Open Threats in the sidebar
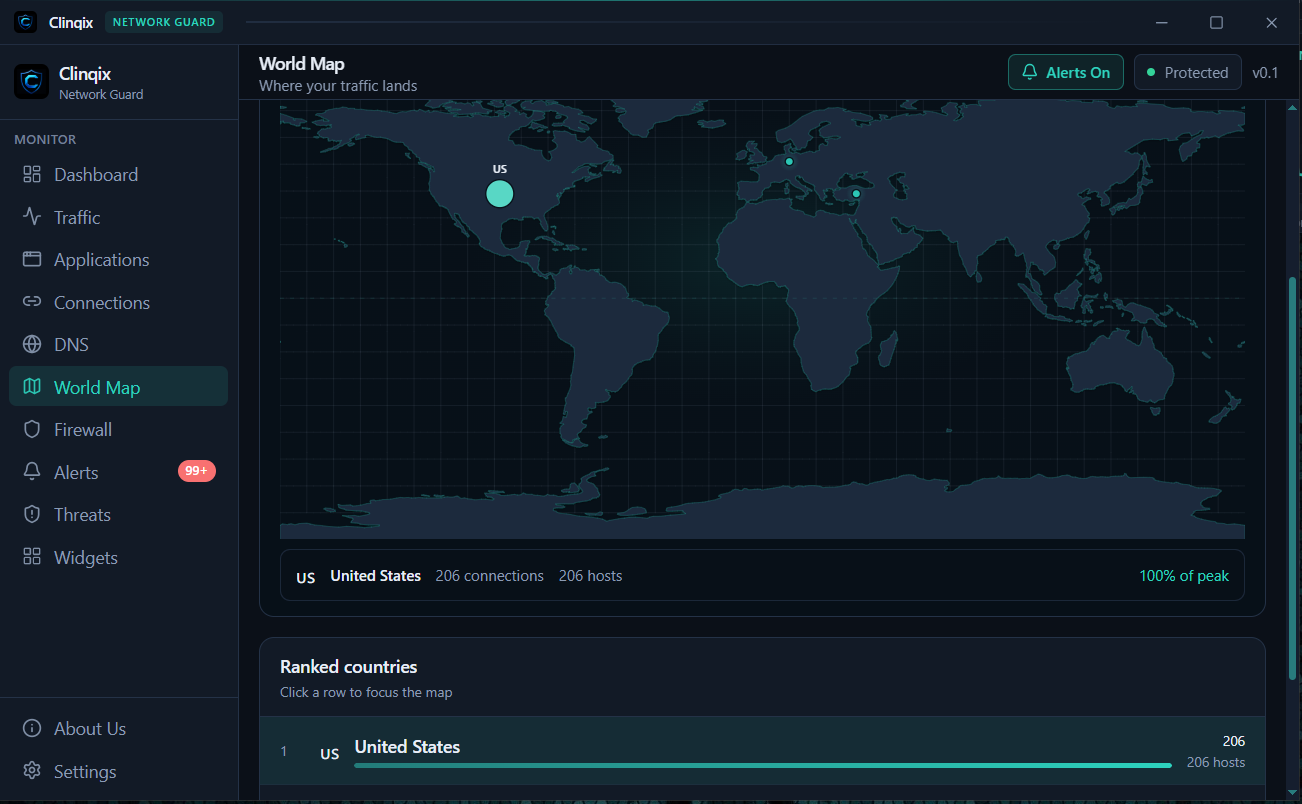 pyautogui.click(x=119, y=515)
